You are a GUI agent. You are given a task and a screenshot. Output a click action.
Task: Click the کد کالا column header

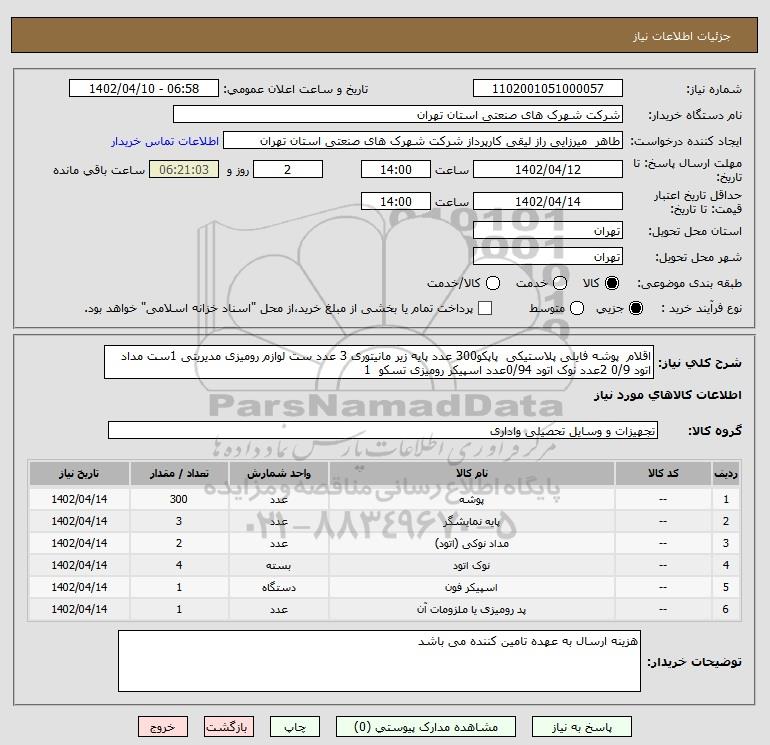[663, 473]
